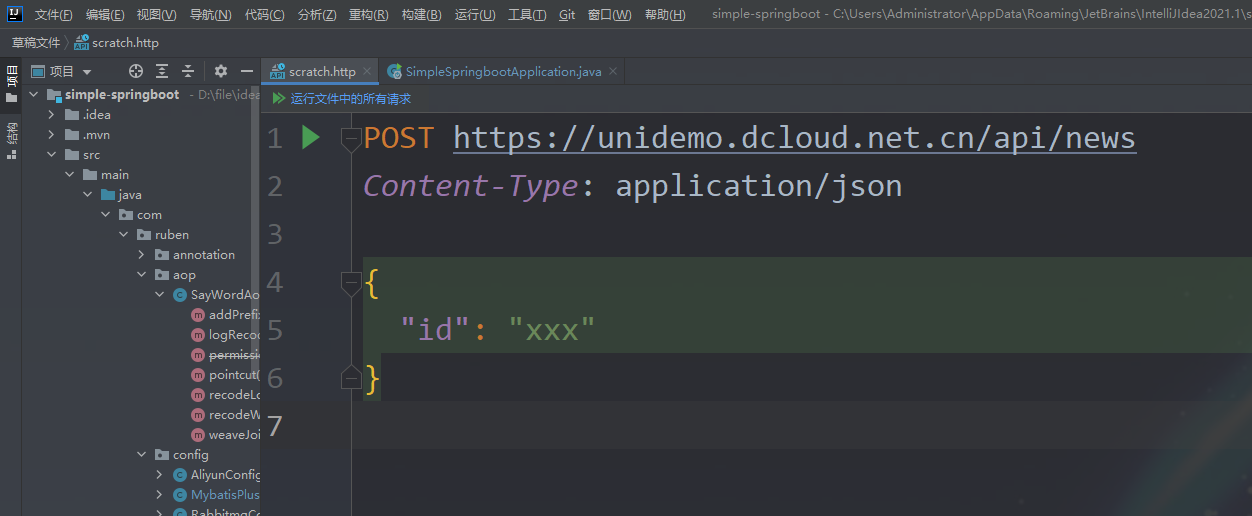The width and height of the screenshot is (1252, 516).
Task: Click the locate/select opened file icon
Action: coord(136,71)
